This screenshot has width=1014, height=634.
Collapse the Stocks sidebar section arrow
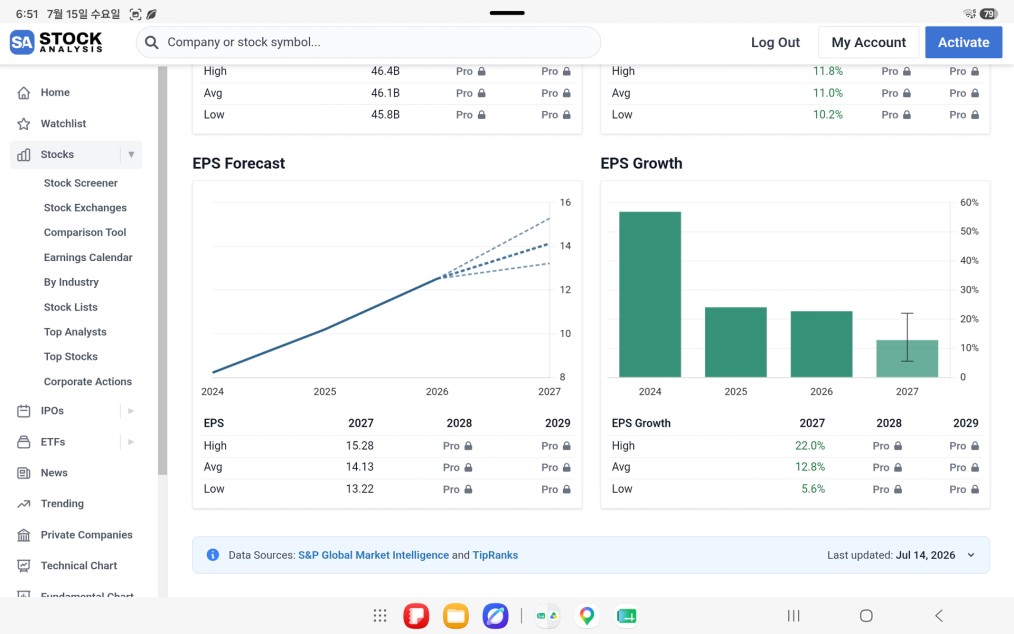coord(131,155)
